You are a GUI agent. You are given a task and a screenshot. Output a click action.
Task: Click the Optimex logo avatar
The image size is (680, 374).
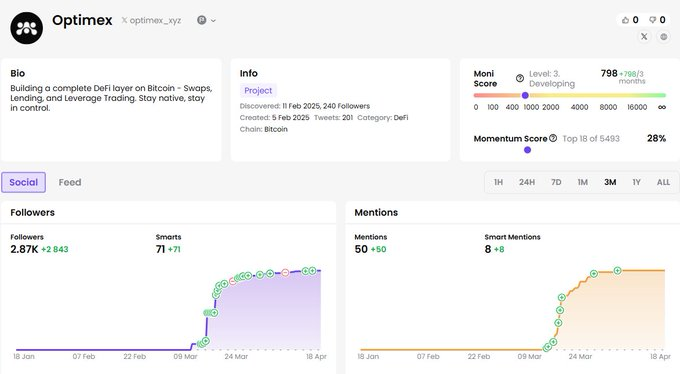click(26, 28)
